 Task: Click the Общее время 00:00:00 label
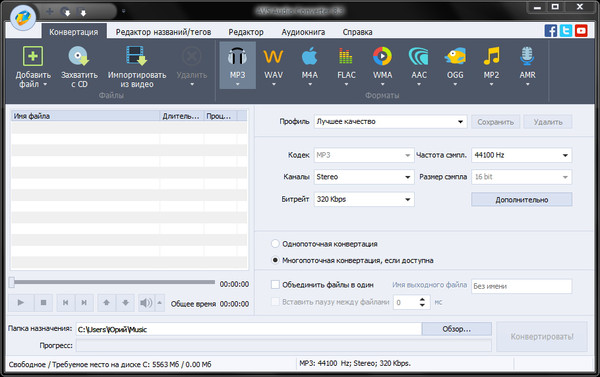(210, 304)
